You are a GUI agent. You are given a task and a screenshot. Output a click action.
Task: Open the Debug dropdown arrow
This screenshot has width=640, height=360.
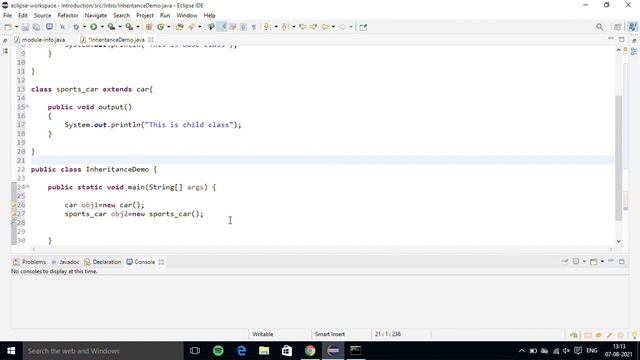click(x=84, y=27)
